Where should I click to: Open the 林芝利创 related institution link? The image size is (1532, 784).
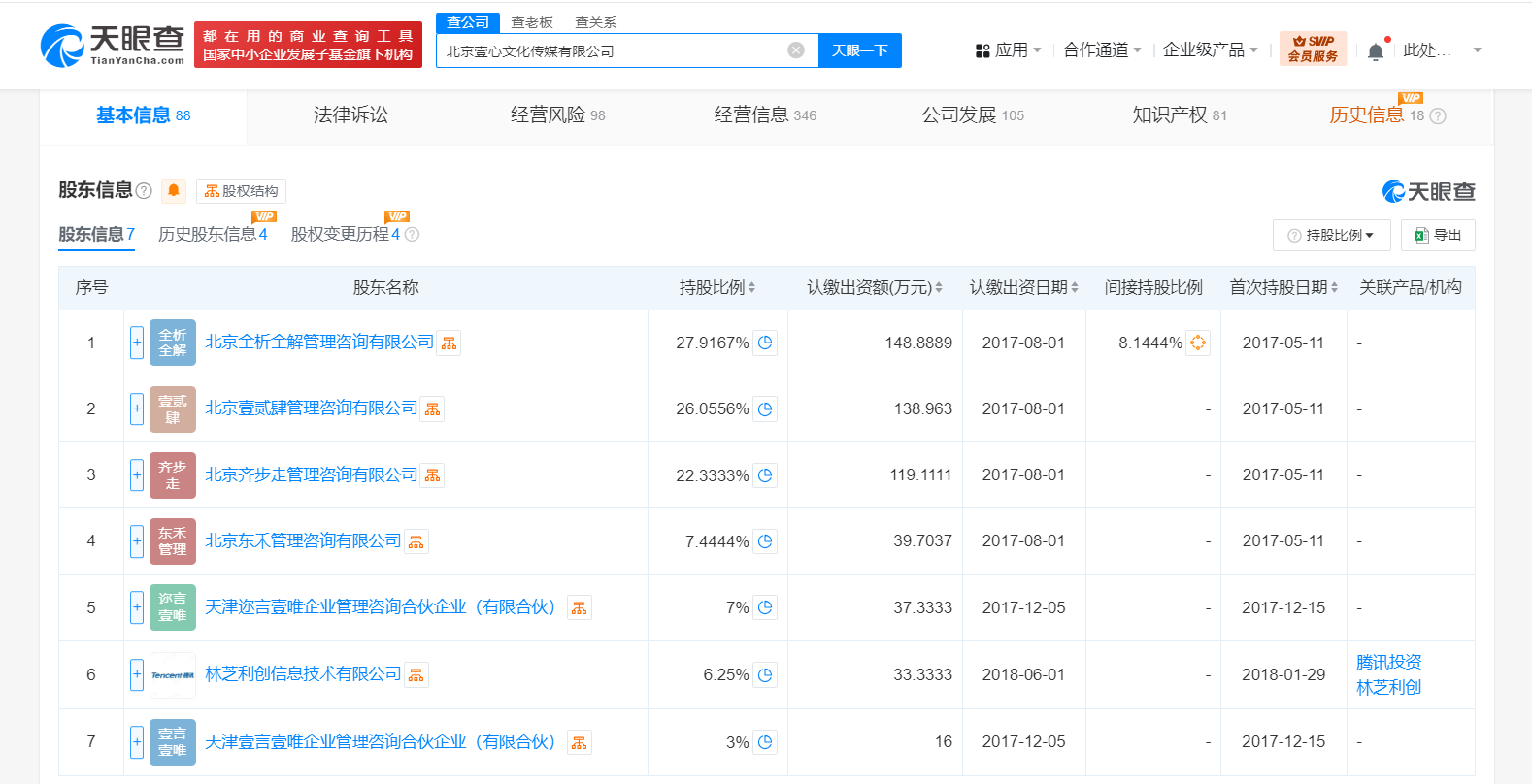point(1388,687)
